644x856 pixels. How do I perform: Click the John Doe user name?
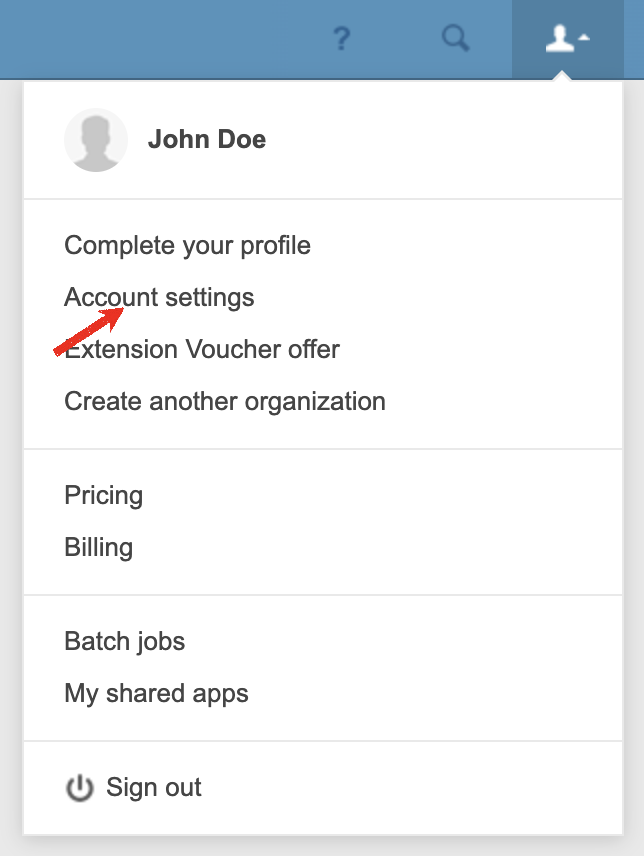(207, 139)
